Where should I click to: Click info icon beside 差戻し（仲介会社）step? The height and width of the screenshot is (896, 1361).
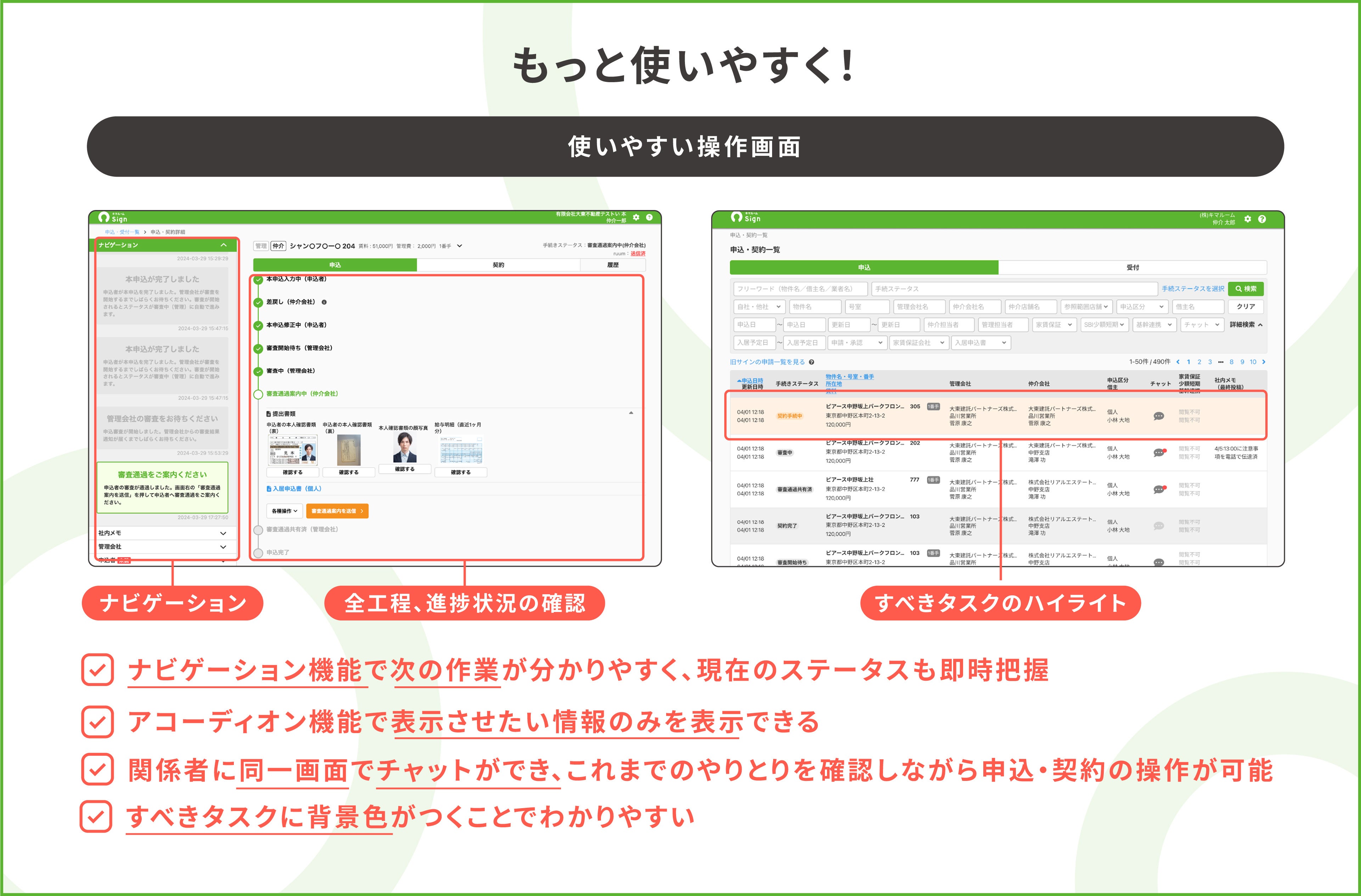pos(324,302)
